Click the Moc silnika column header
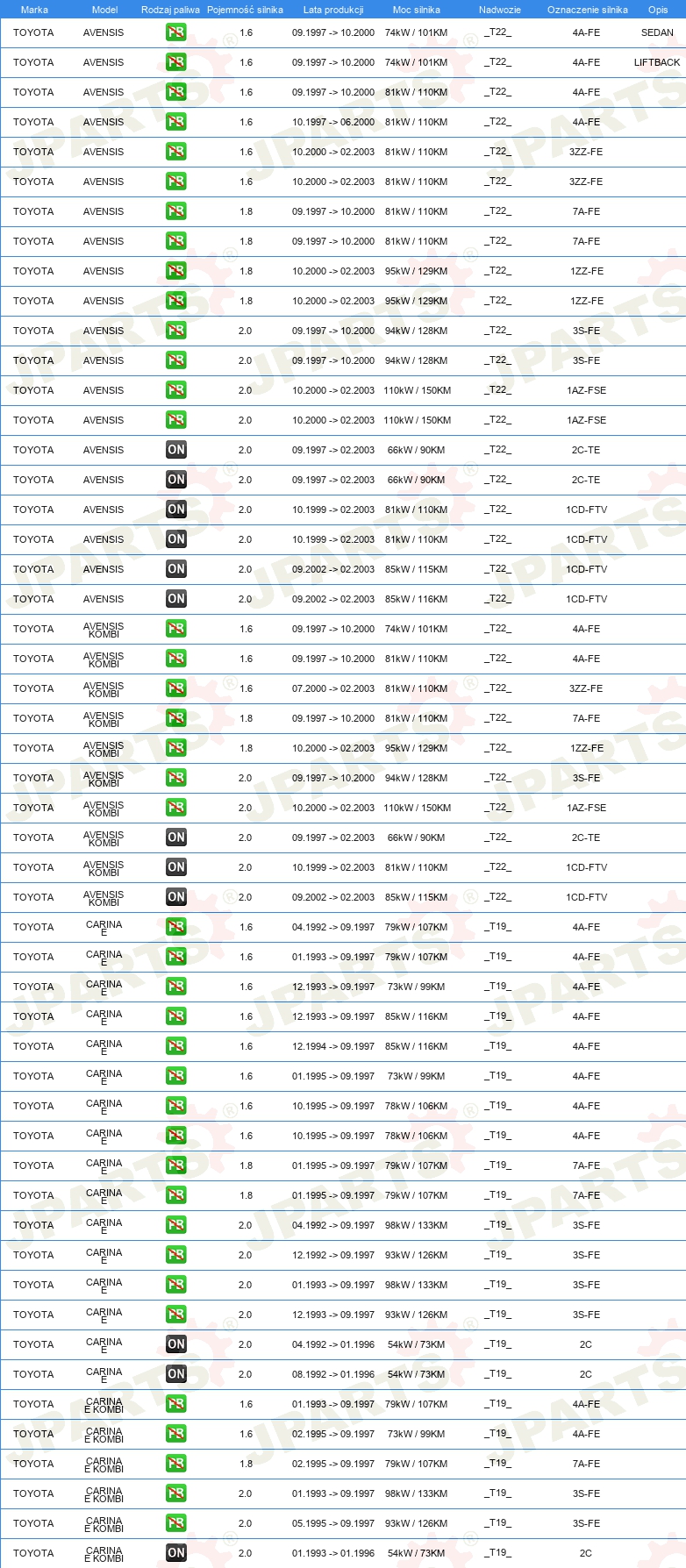 click(417, 10)
